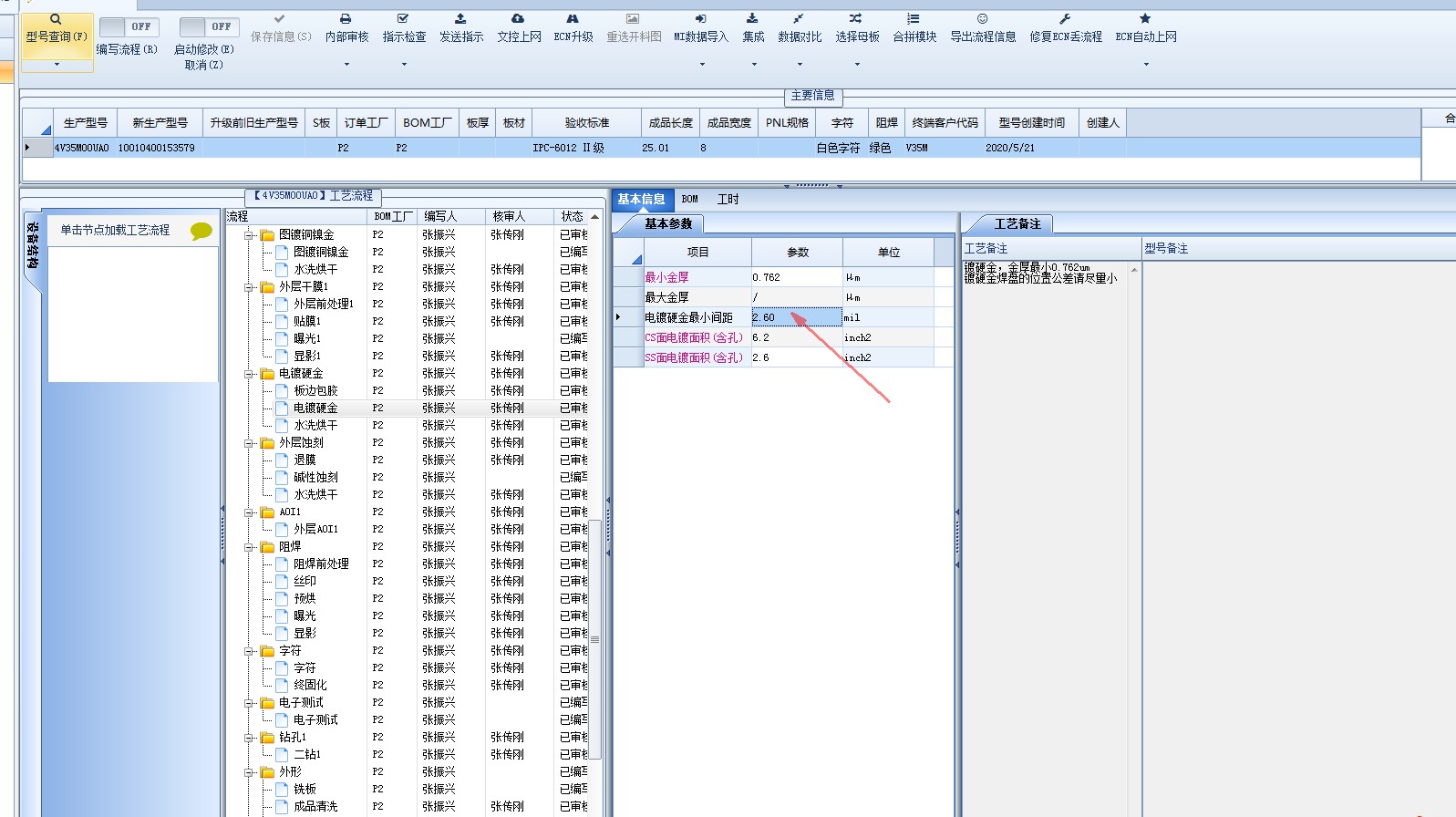The width and height of the screenshot is (1456, 817).
Task: Click the 主要信息 section header
Action: pyautogui.click(x=812, y=95)
